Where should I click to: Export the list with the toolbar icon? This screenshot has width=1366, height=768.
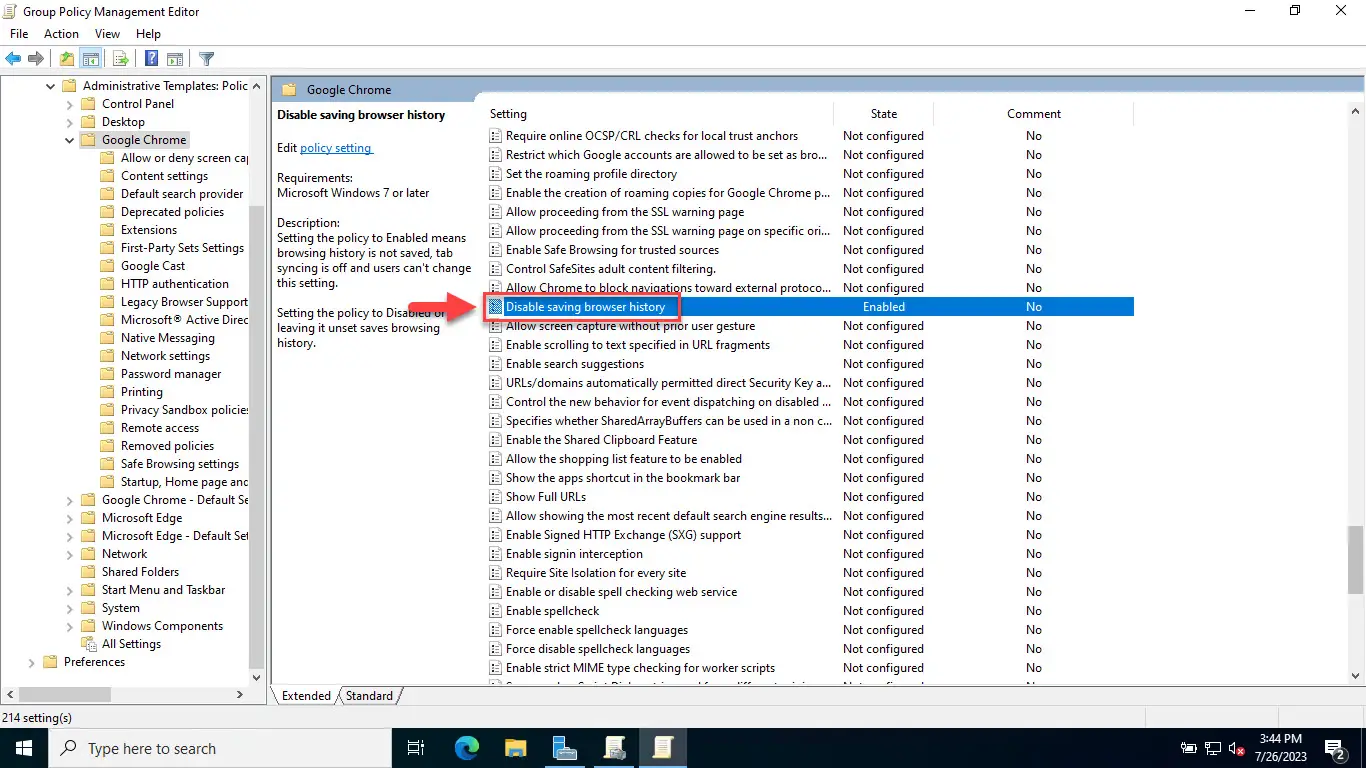point(120,59)
